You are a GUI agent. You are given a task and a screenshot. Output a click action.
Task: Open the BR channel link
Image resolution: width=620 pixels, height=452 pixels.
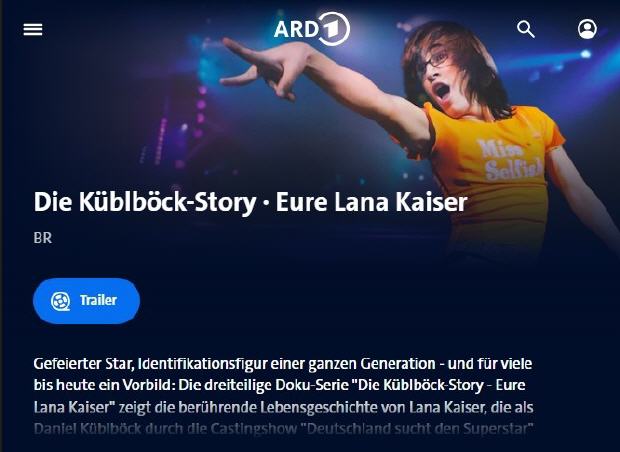[x=43, y=238]
